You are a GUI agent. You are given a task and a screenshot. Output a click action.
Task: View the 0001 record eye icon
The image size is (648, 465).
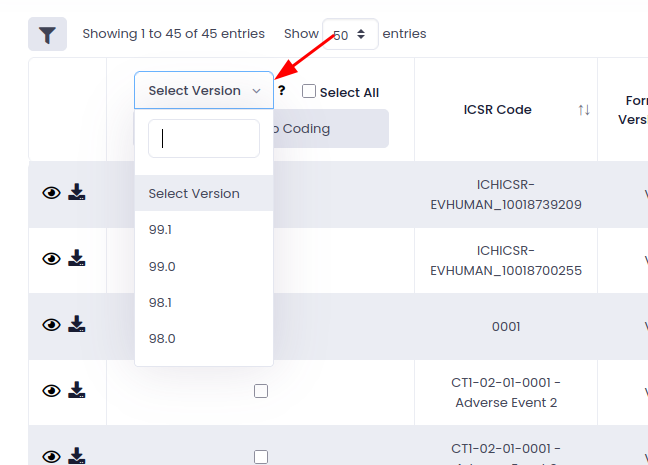[x=51, y=325]
